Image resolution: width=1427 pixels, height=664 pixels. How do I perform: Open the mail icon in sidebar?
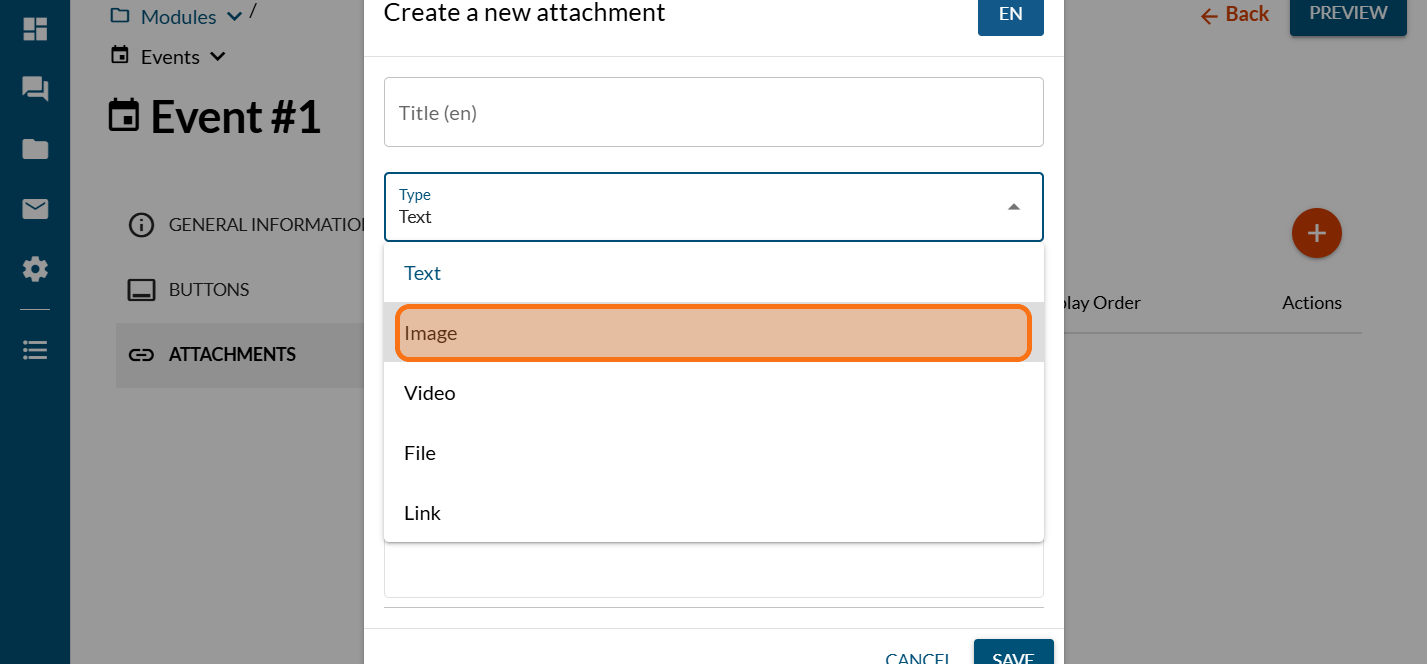pyautogui.click(x=35, y=209)
